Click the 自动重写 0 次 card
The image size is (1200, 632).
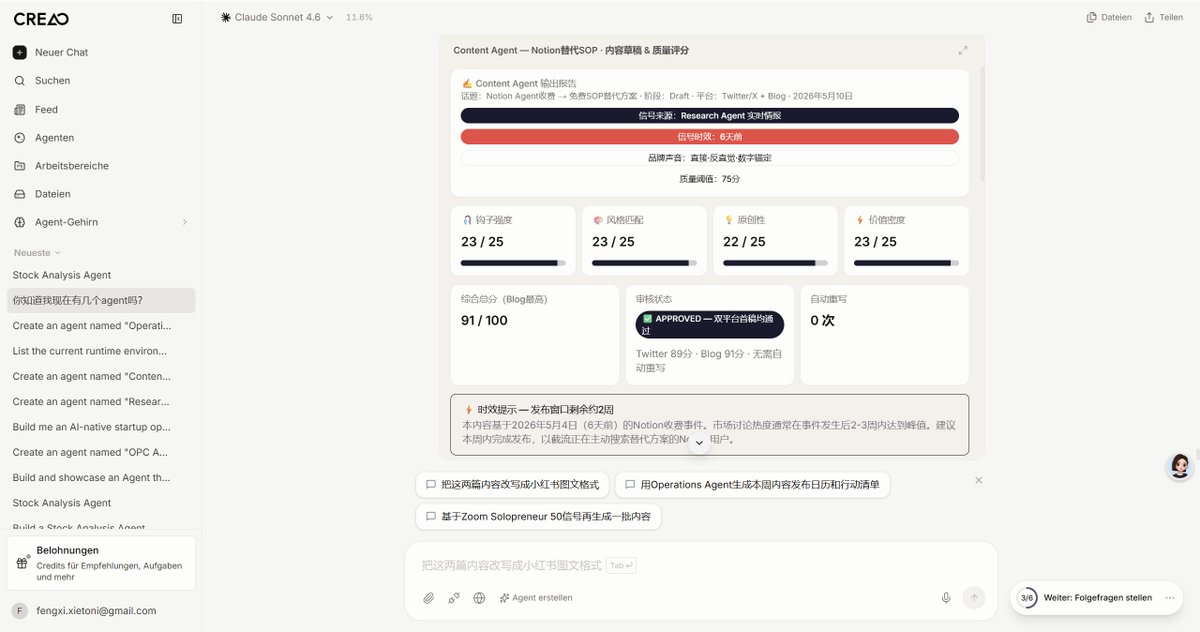[884, 335]
